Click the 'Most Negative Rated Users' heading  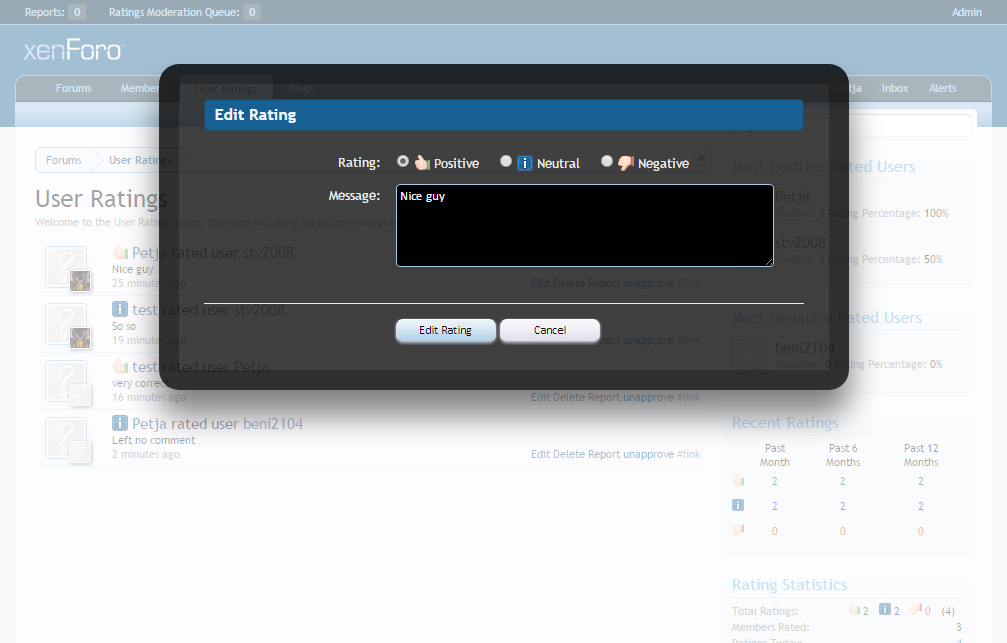[x=827, y=318]
